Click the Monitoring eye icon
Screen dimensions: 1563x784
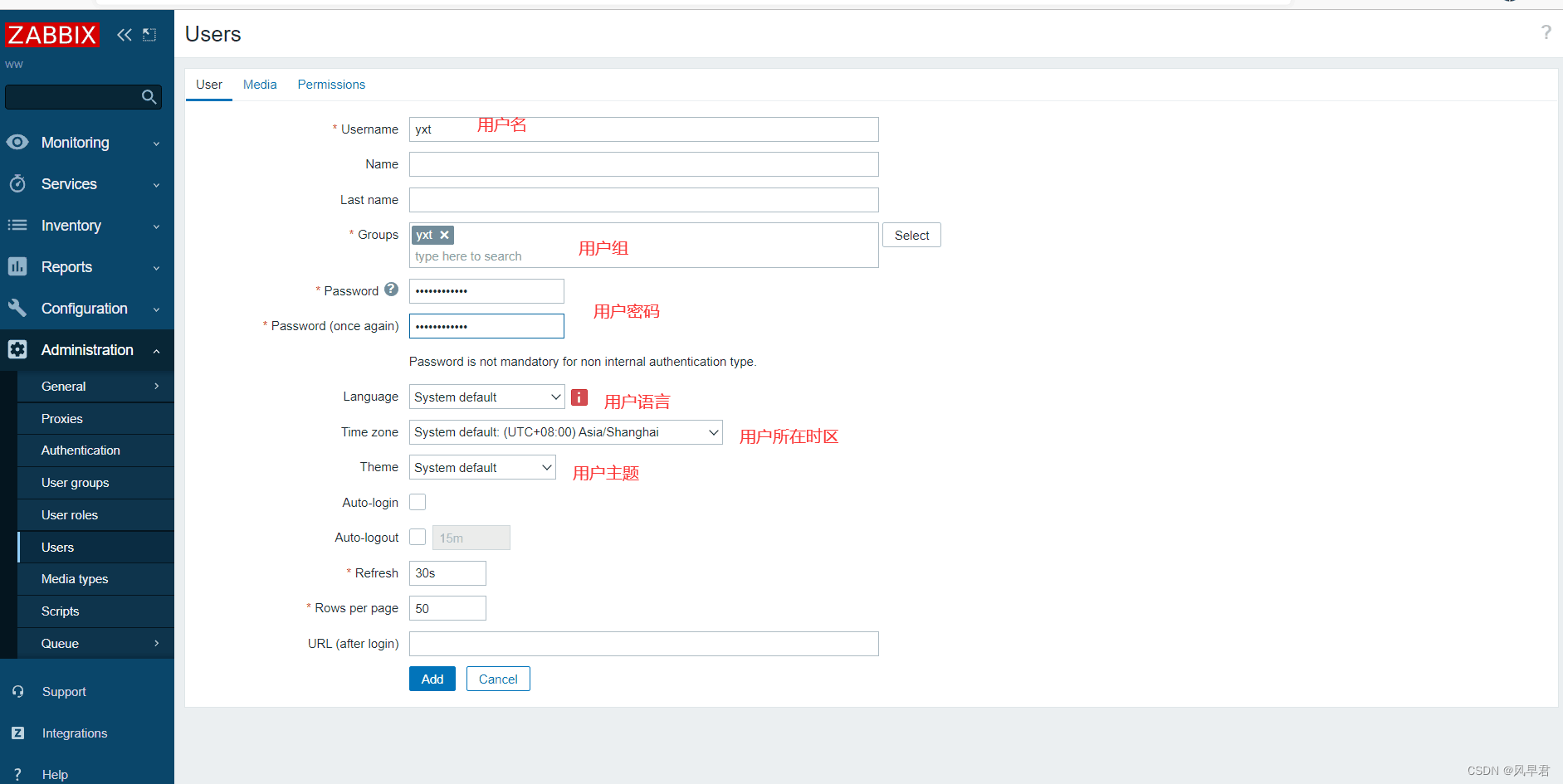click(x=17, y=142)
